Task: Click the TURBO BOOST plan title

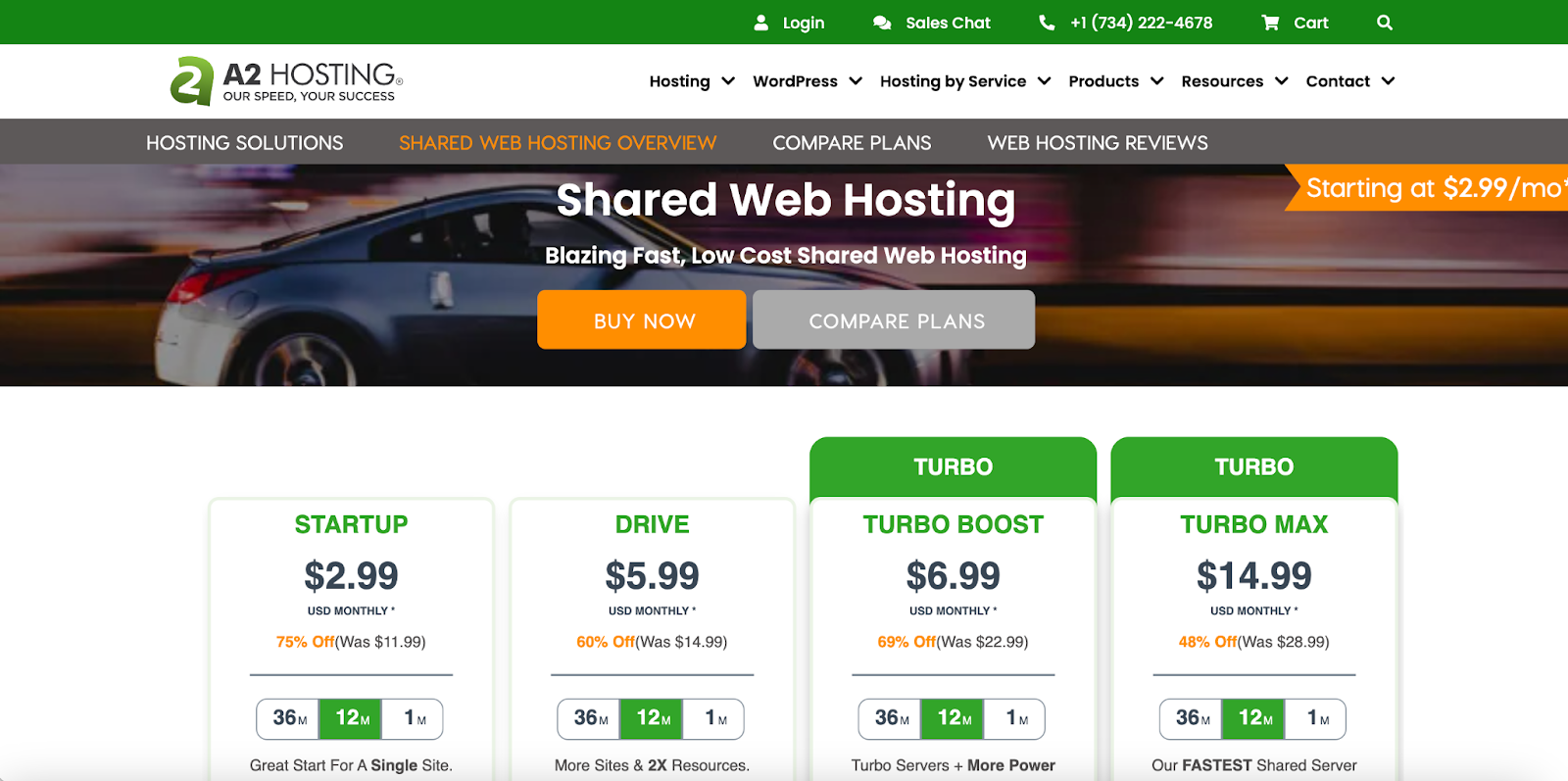Action: pyautogui.click(x=953, y=524)
